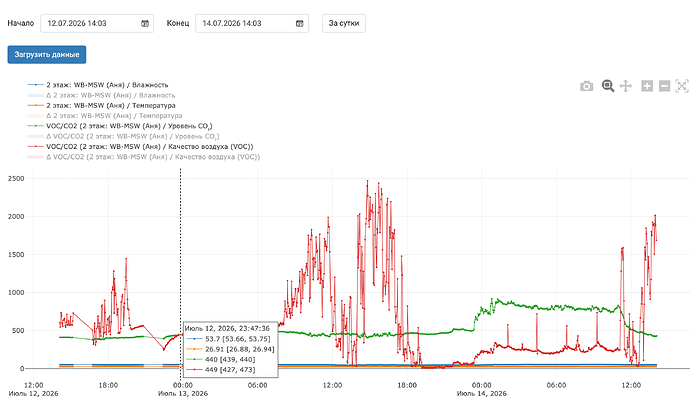The image size is (690, 408).
Task: Download plot as PNG camera icon
Action: (586, 86)
